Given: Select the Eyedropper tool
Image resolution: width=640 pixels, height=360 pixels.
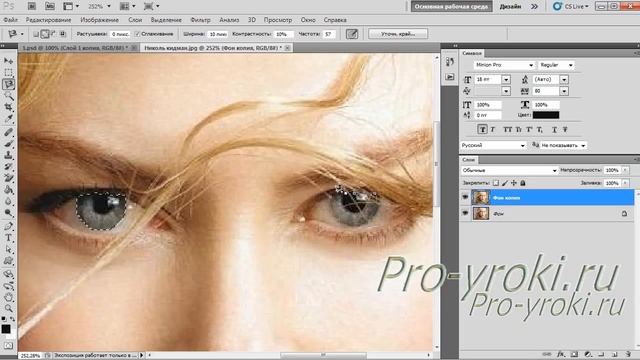Looking at the screenshot, I should (x=8, y=119).
